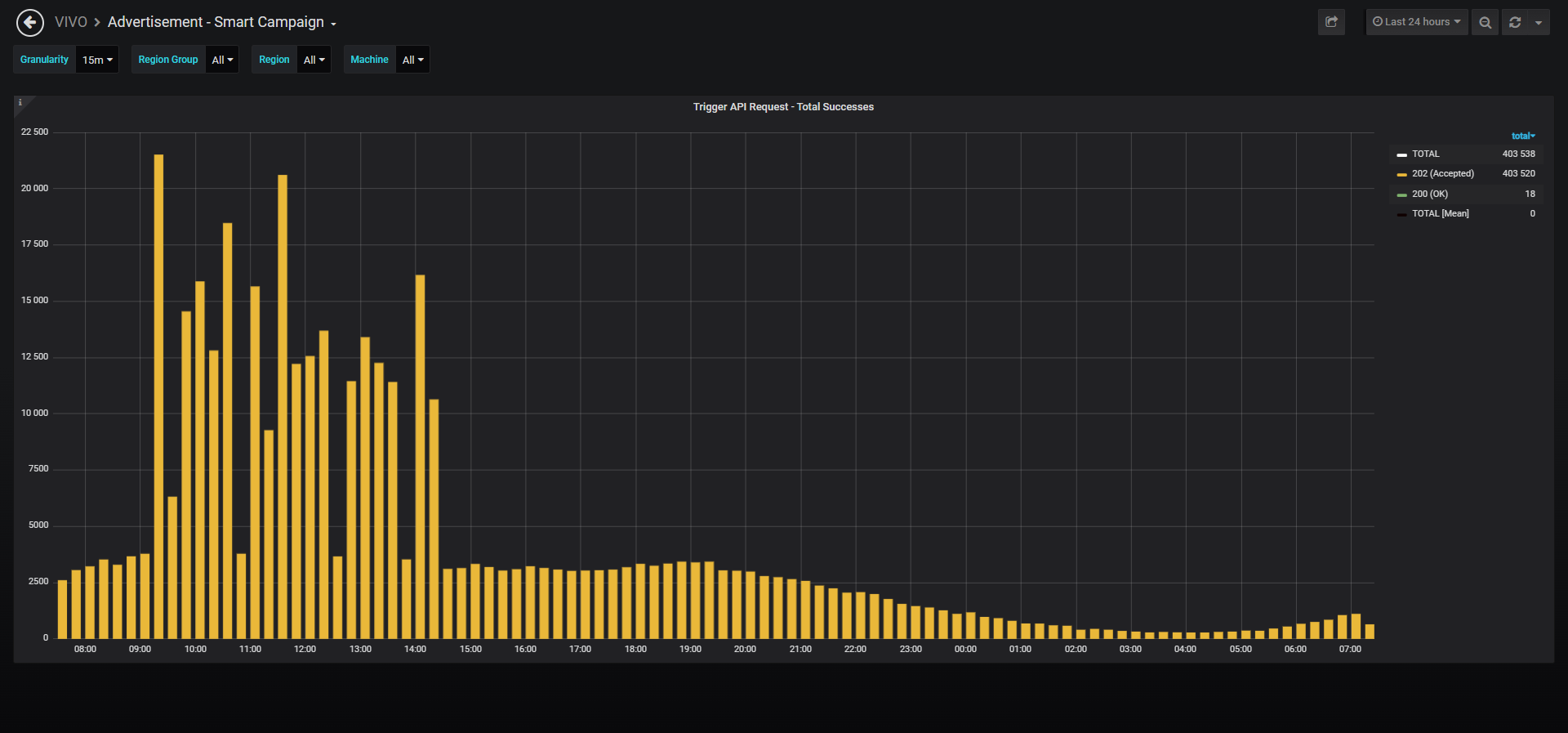Open the refresh interval dropdown arrow

coord(1539,22)
